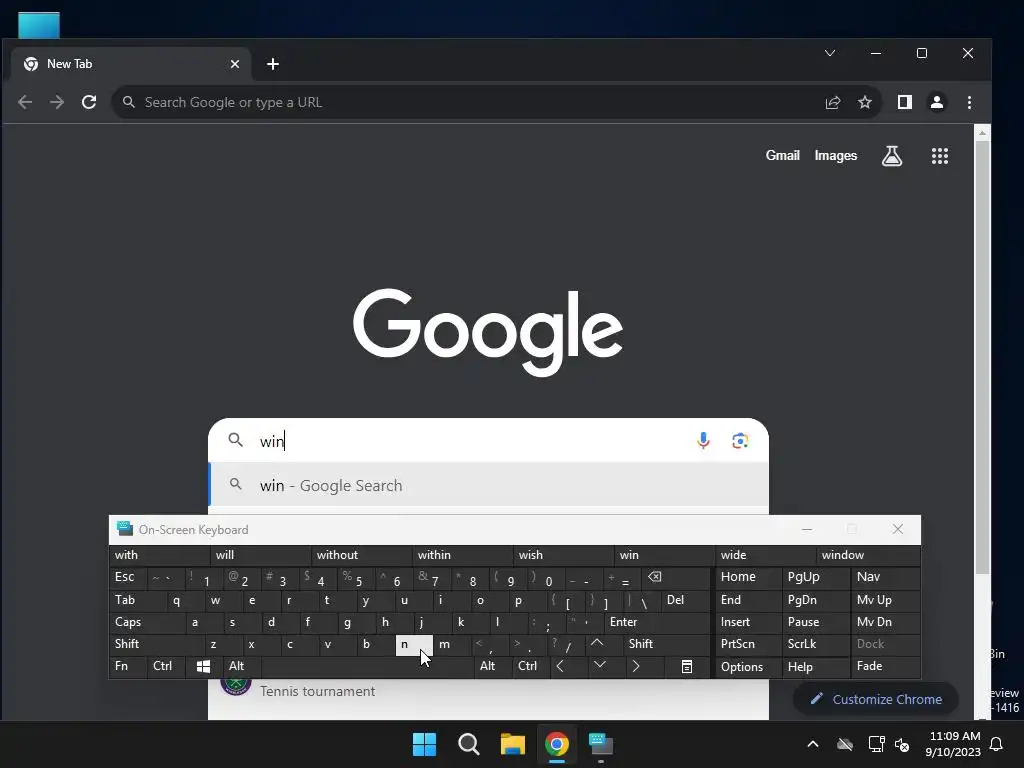Start voice search with the microphone icon
1024x768 pixels.
pos(703,441)
